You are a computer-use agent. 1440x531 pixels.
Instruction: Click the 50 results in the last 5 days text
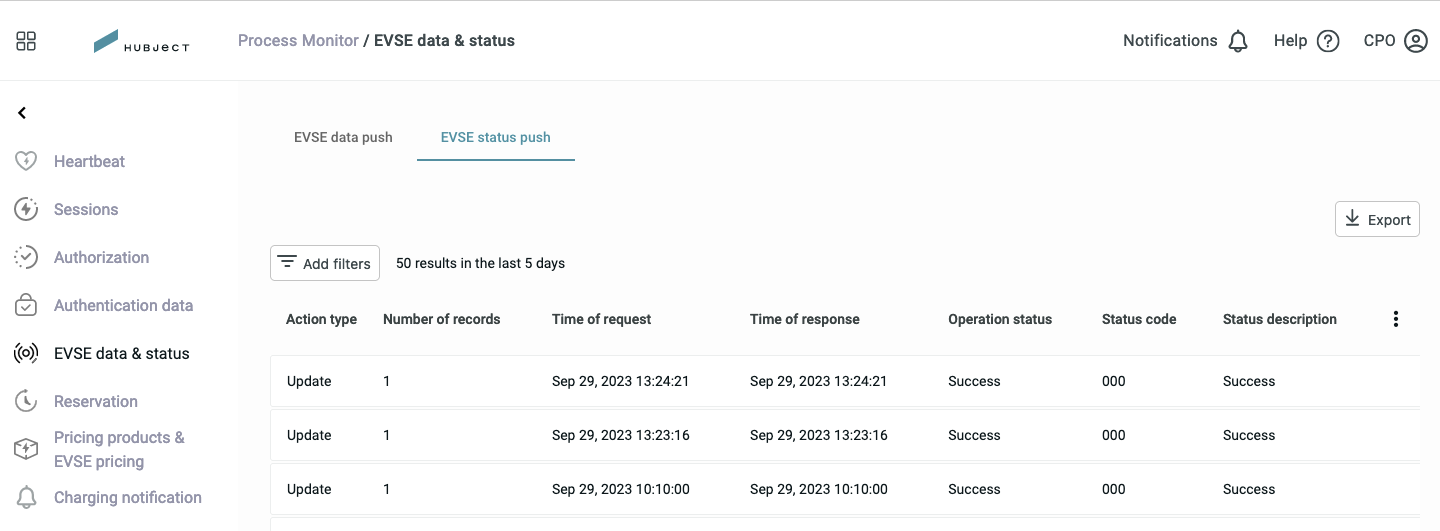(480, 263)
